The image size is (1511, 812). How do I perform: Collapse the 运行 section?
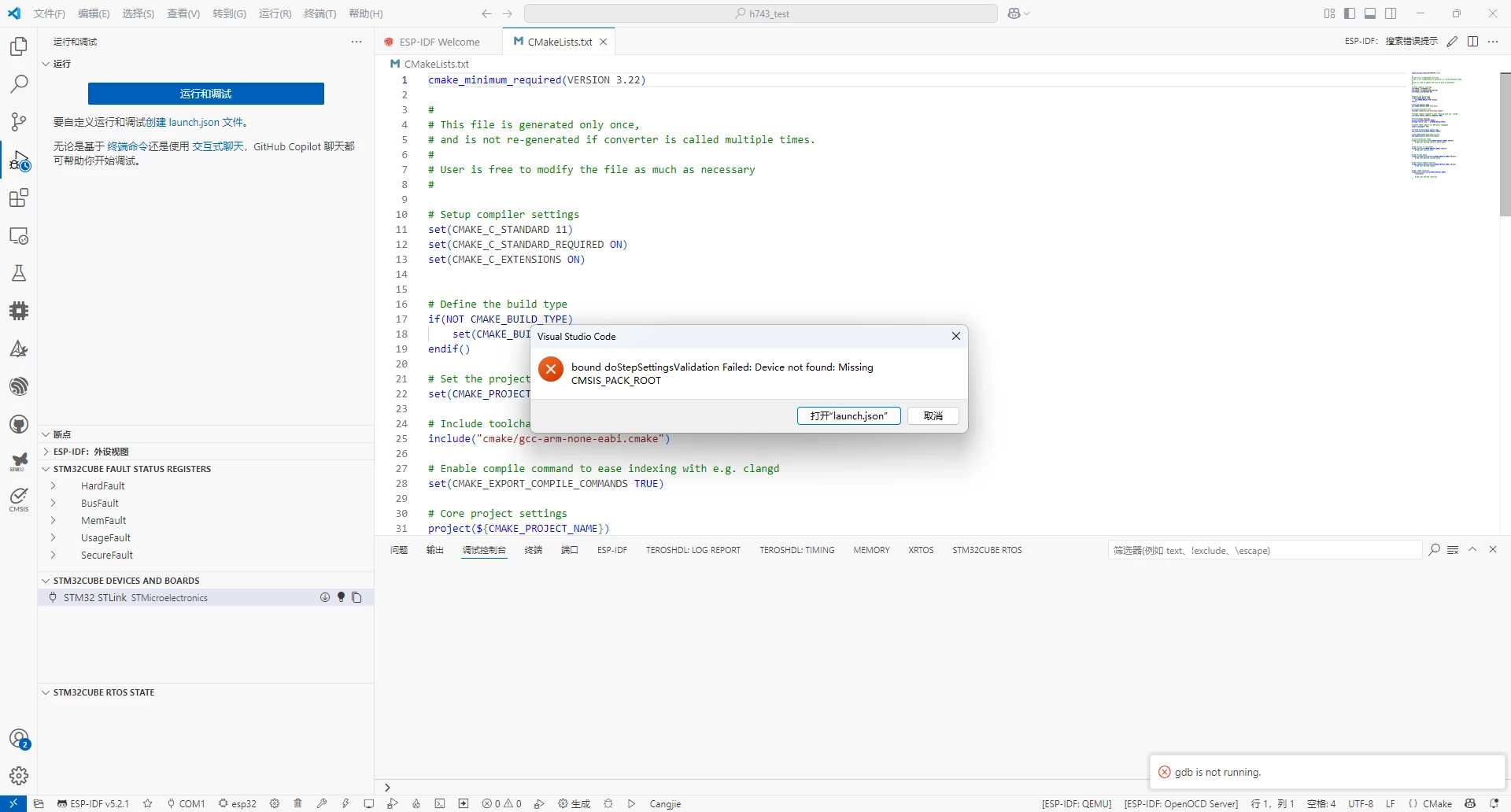[46, 64]
